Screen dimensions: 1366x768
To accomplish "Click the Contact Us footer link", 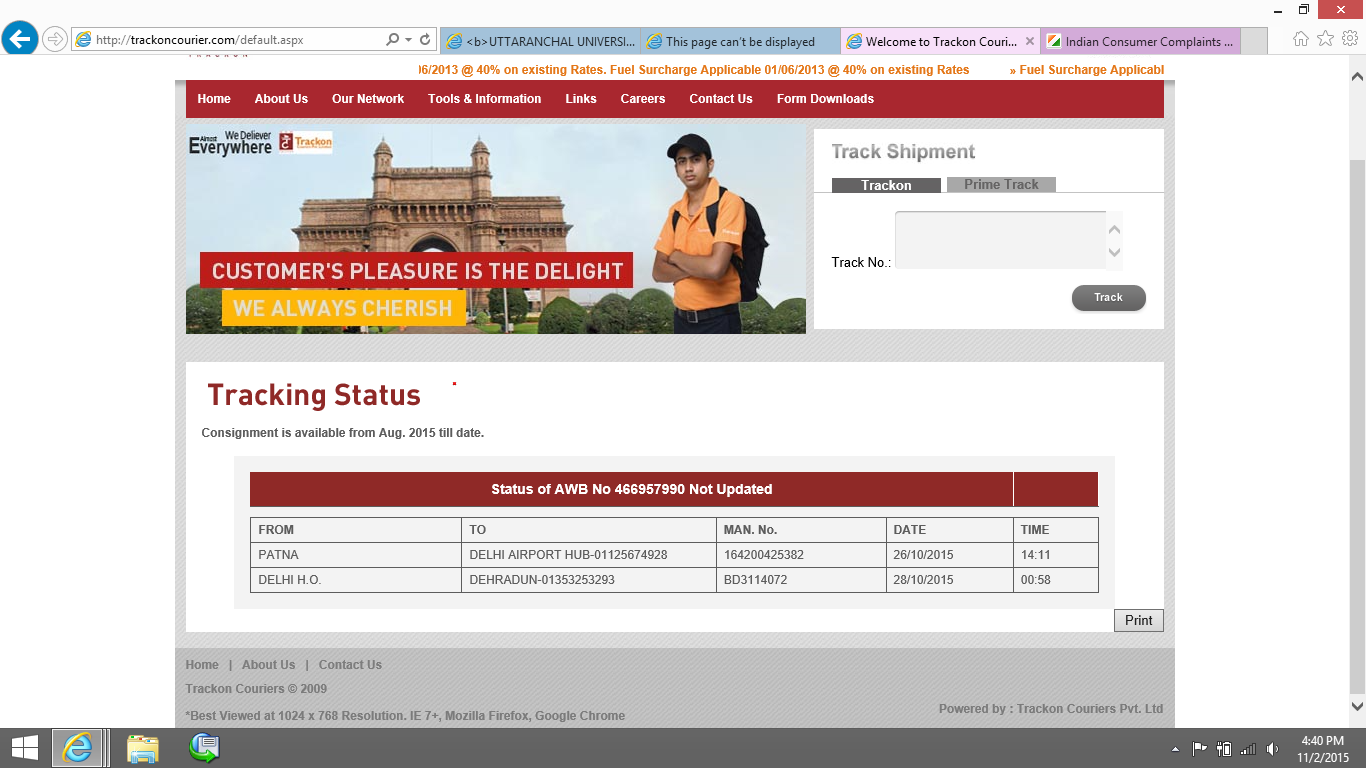I will pyautogui.click(x=350, y=665).
